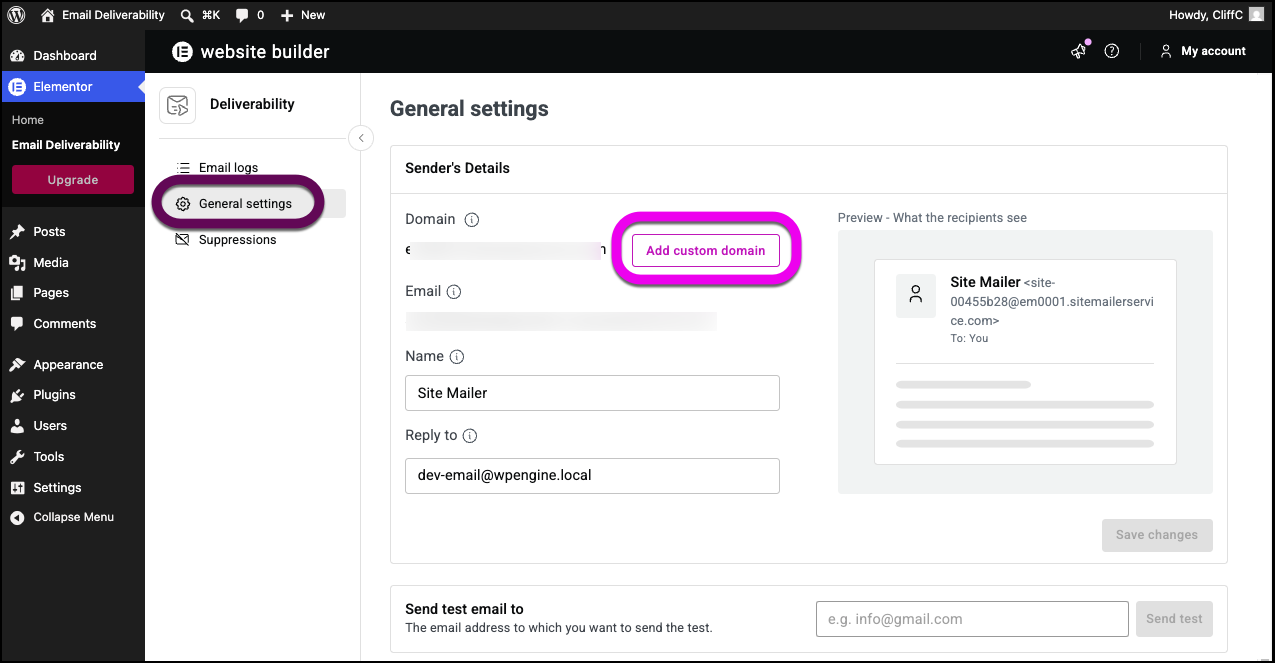This screenshot has width=1275, height=663.
Task: Click the WordPress logo icon
Action: [x=16, y=15]
